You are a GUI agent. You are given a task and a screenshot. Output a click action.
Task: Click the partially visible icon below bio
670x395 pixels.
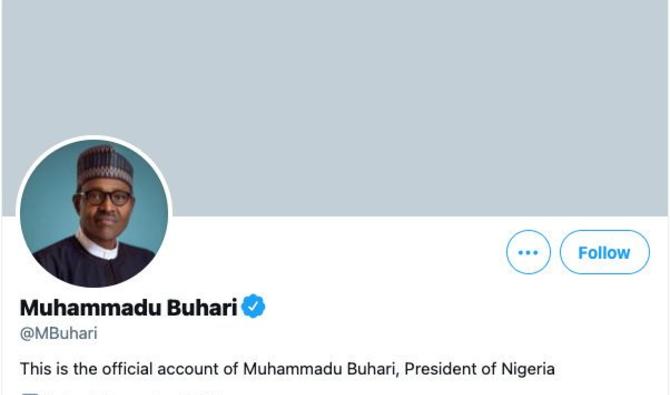pyautogui.click(x=29, y=393)
